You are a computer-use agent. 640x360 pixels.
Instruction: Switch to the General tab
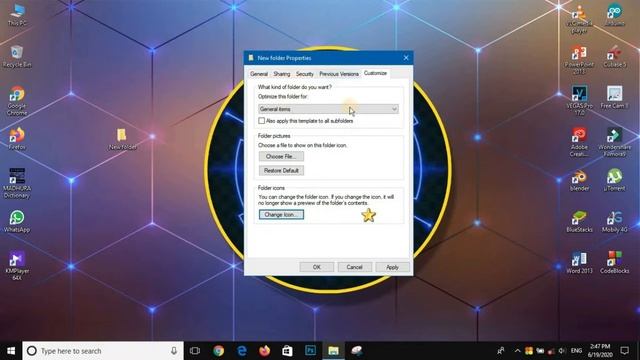pyautogui.click(x=259, y=74)
